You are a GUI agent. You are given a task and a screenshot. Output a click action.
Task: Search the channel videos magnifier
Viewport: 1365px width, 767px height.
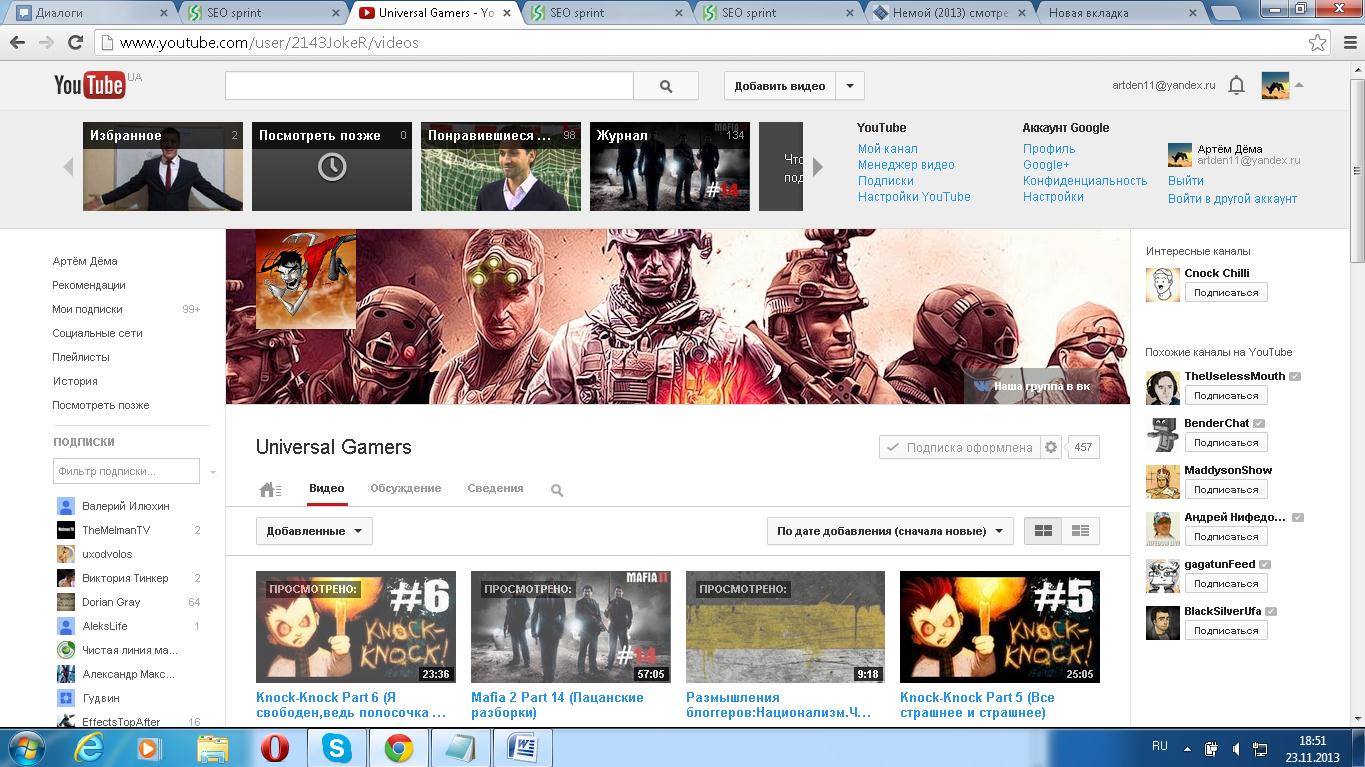pos(557,490)
